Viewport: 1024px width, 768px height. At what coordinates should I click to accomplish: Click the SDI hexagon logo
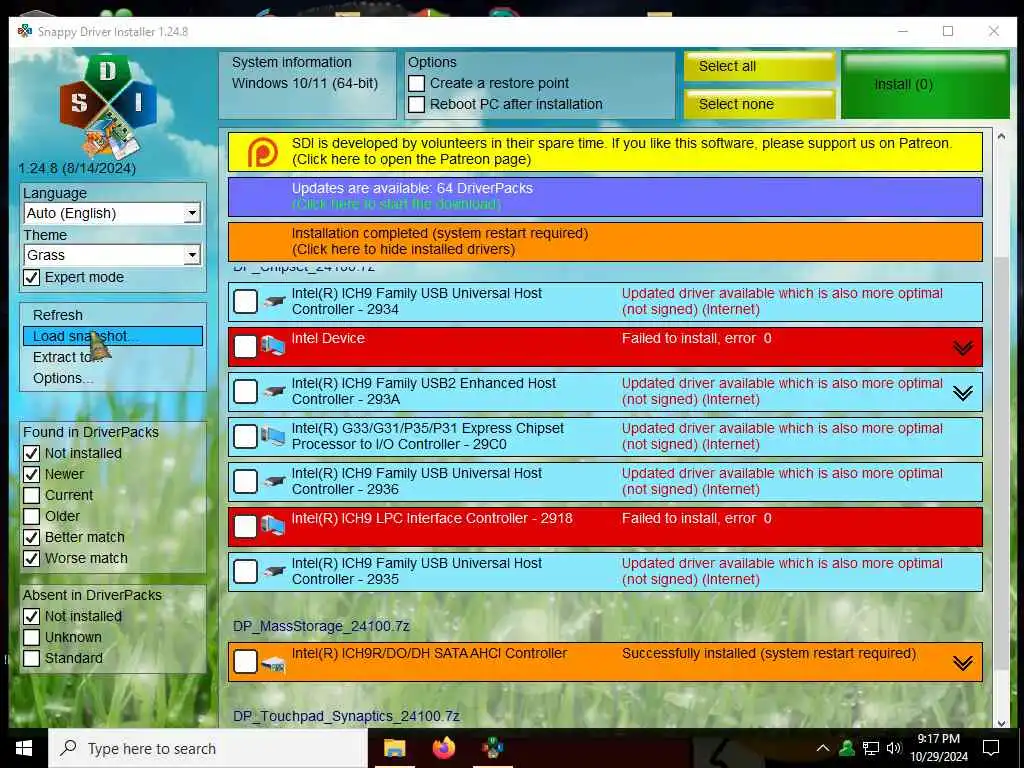pos(108,105)
